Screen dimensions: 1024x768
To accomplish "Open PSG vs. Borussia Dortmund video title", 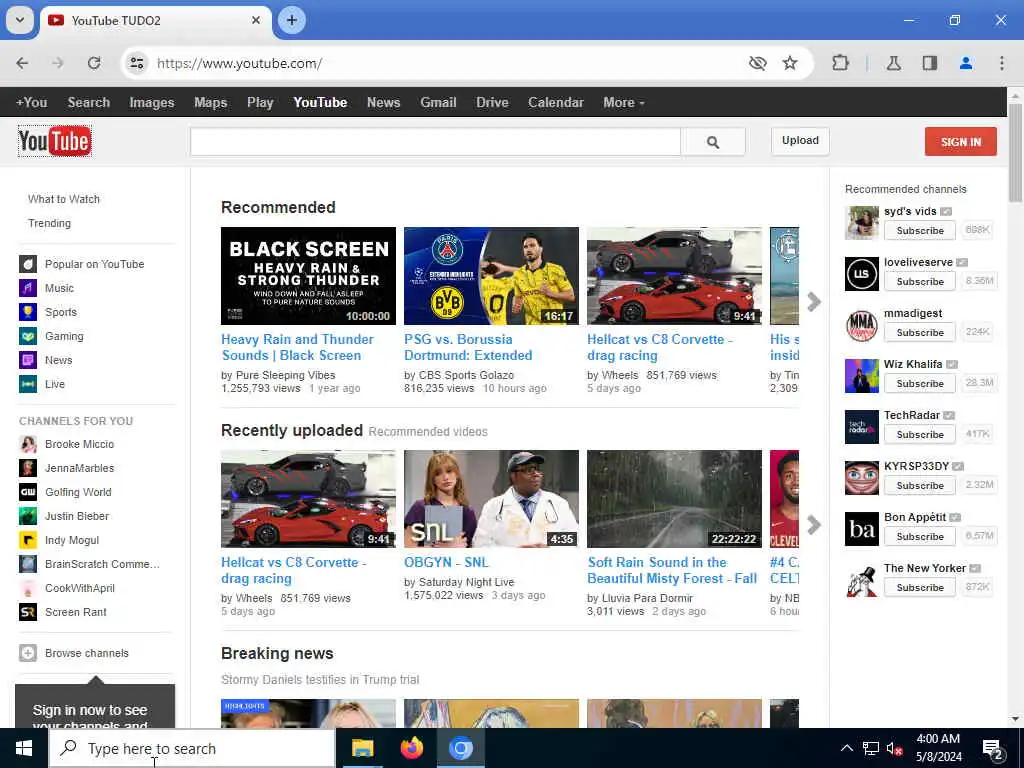I will click(x=468, y=347).
